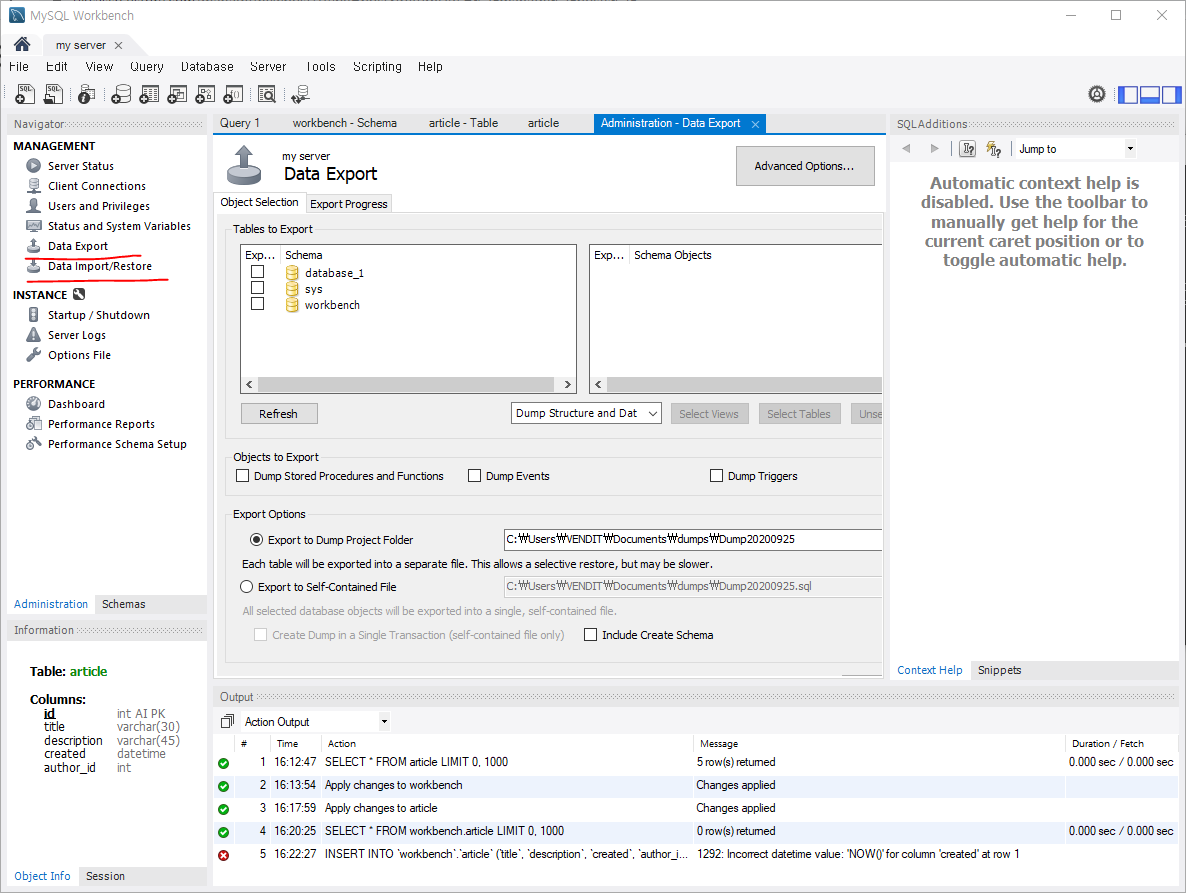
Task: Check the sys schema export box
Action: [257, 287]
